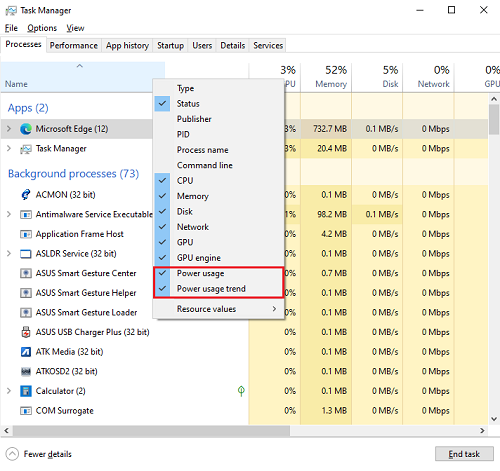Viewport: 500px width, 471px height.
Task: Select the Background processes (73) heading
Action: click(73, 174)
